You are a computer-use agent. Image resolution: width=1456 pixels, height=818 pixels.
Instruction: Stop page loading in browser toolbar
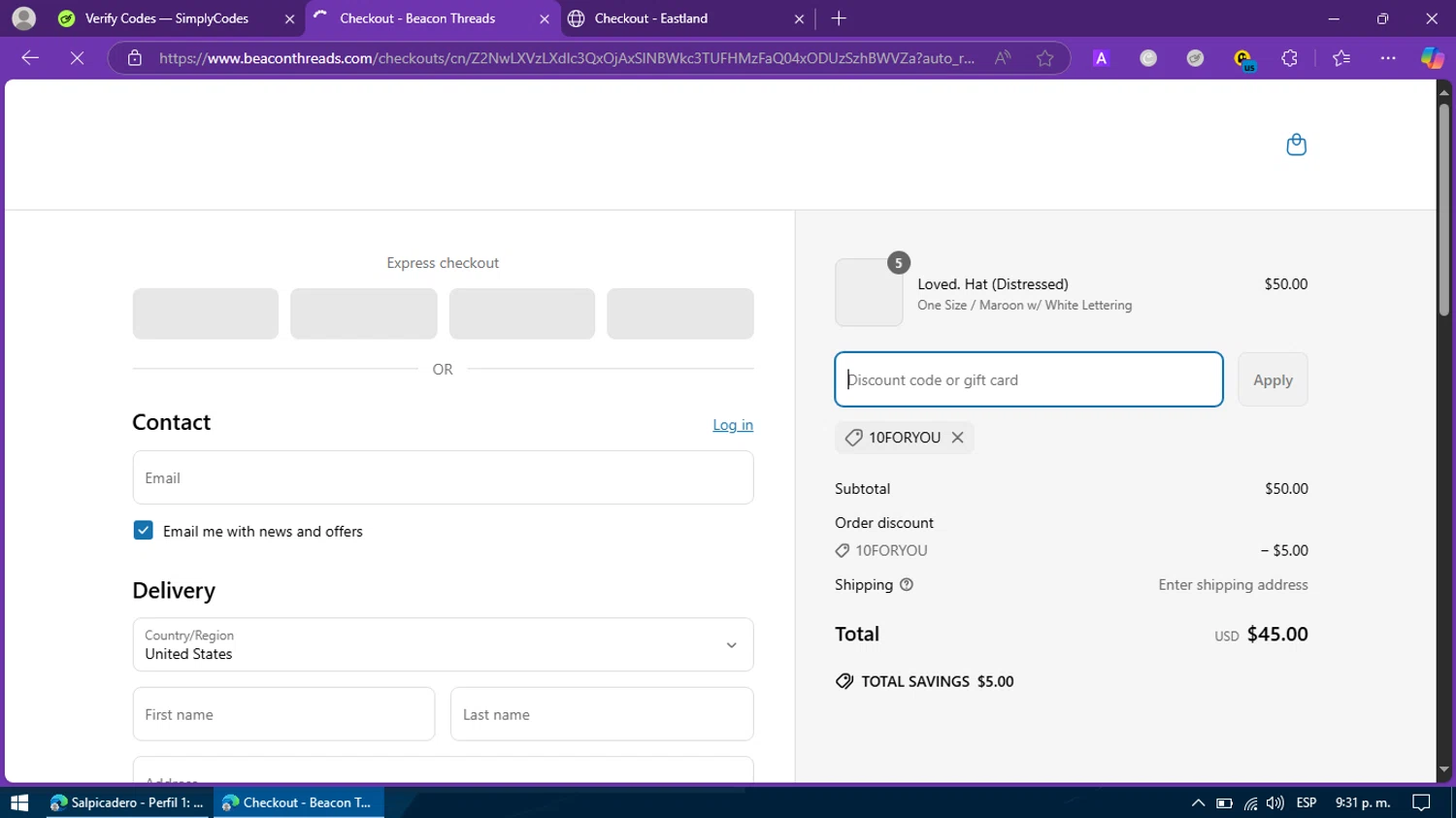77,58
